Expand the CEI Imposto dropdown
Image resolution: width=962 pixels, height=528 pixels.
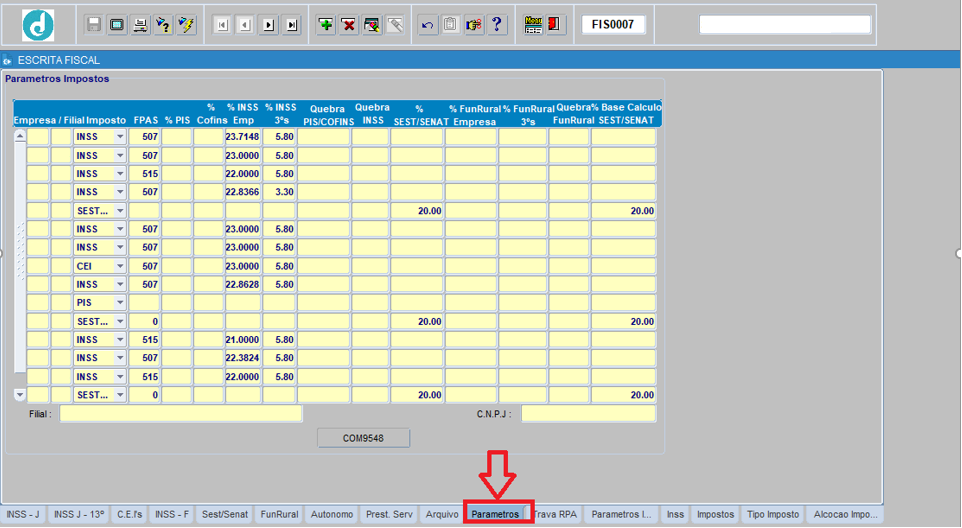pos(120,267)
